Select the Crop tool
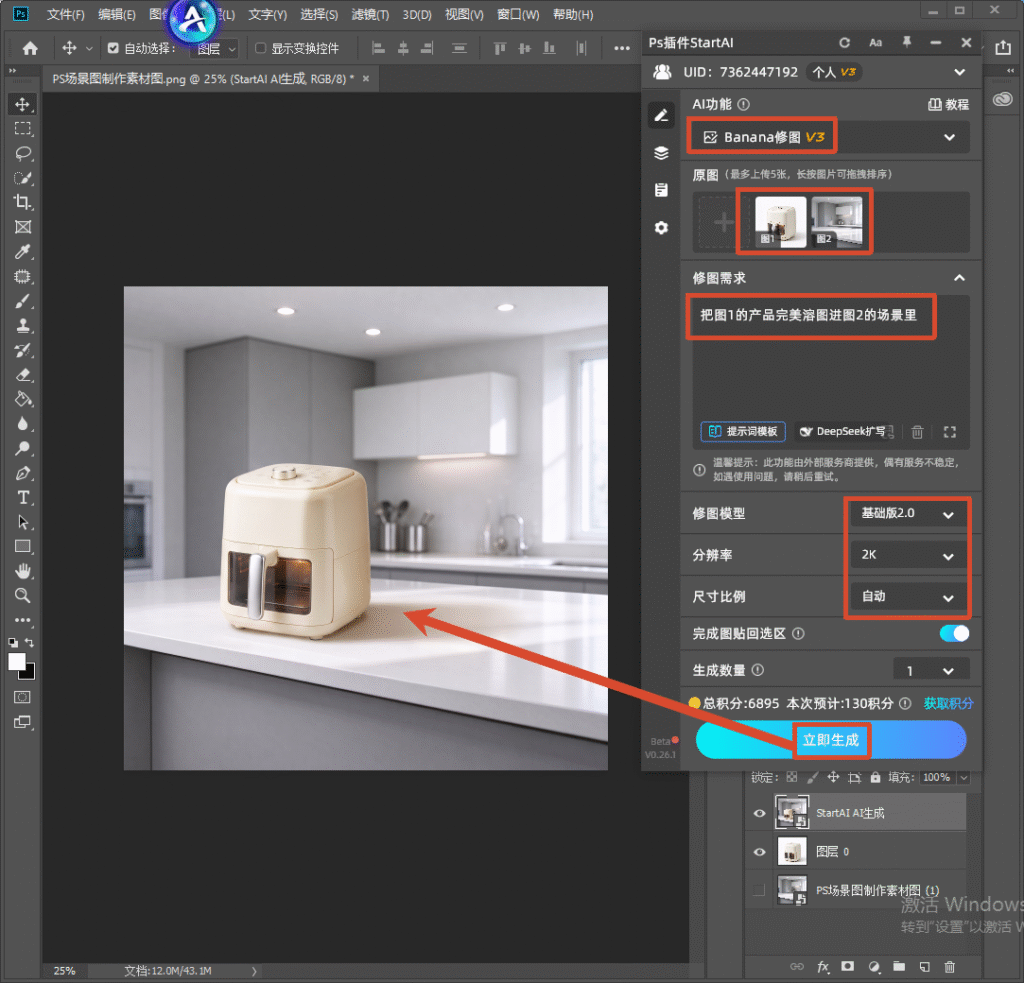1024x983 pixels. pos(23,202)
